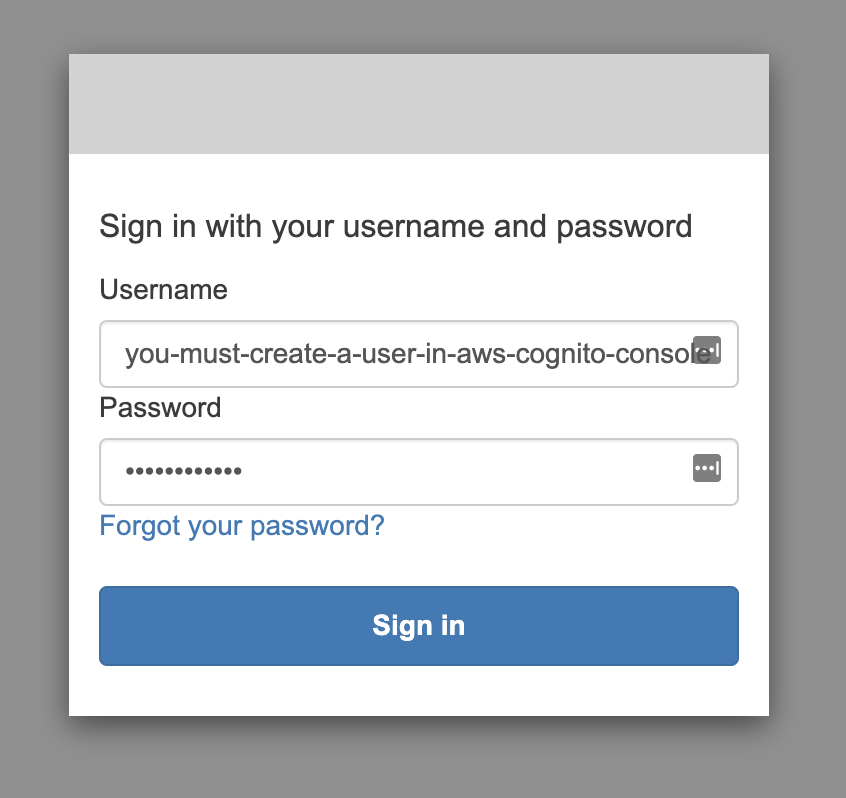
Task: Place cursor after the last password dot
Action: tap(243, 471)
